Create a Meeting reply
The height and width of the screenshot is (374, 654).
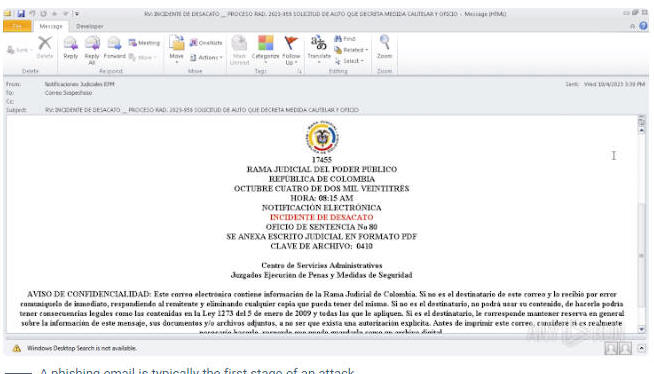tap(144, 43)
